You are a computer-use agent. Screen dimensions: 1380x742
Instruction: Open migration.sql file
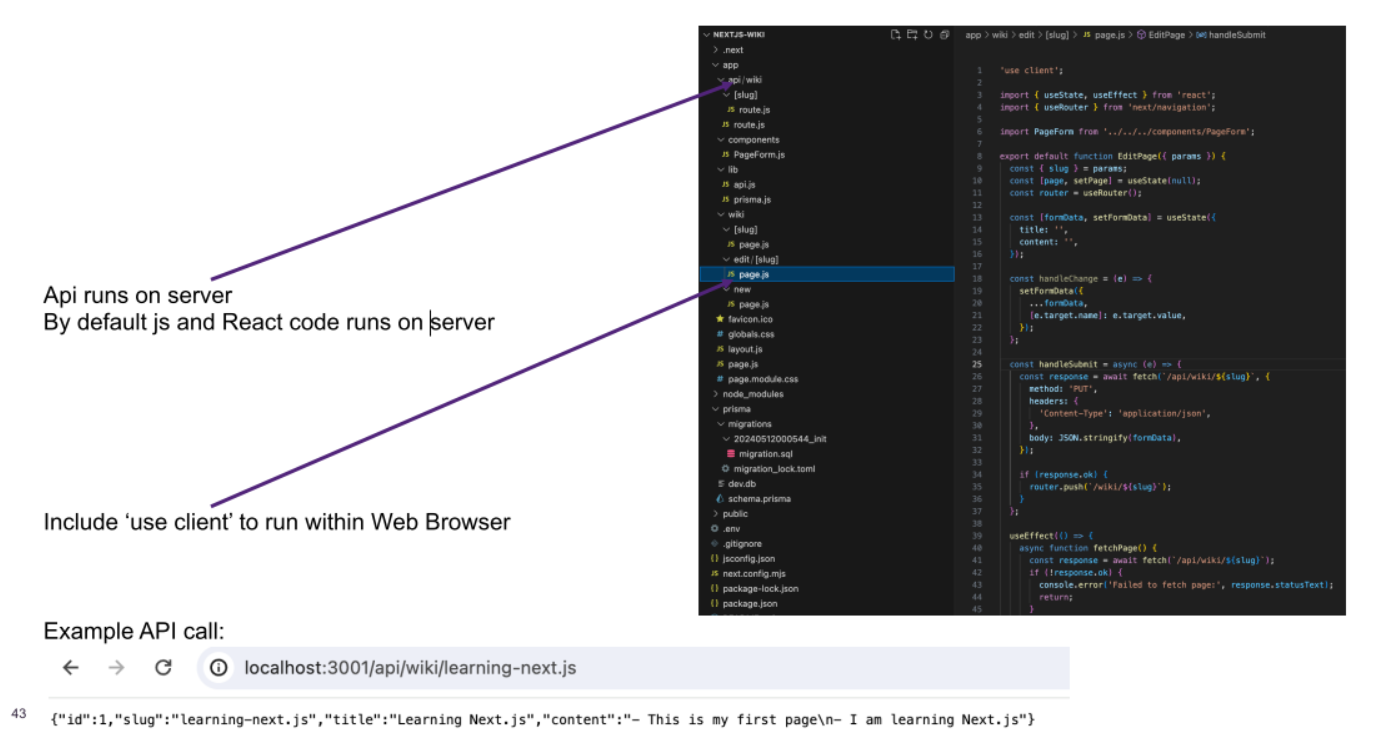[x=765, y=454]
